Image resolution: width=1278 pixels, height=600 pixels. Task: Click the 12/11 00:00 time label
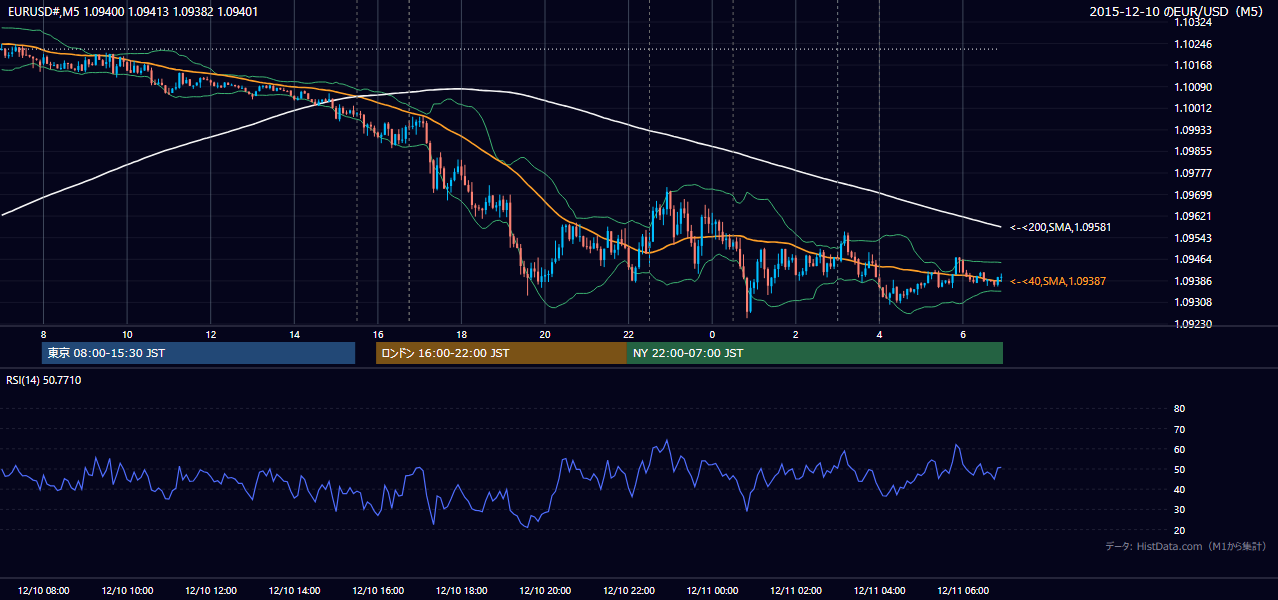(713, 591)
